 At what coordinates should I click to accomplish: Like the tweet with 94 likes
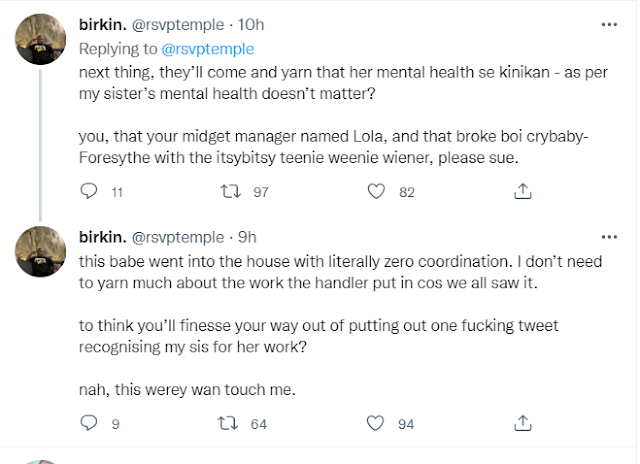click(377, 423)
